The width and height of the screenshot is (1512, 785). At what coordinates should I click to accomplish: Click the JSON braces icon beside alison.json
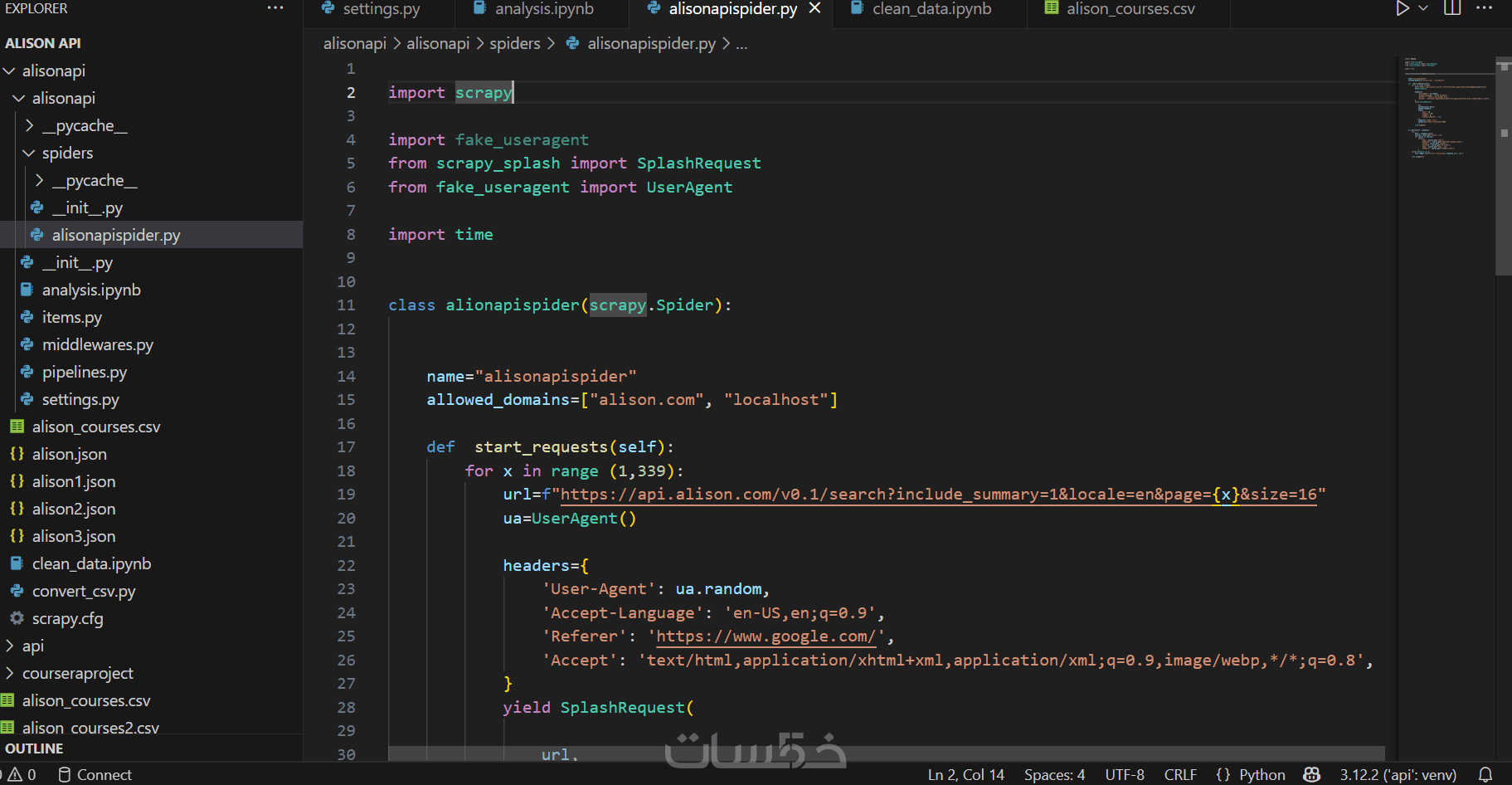[17, 454]
